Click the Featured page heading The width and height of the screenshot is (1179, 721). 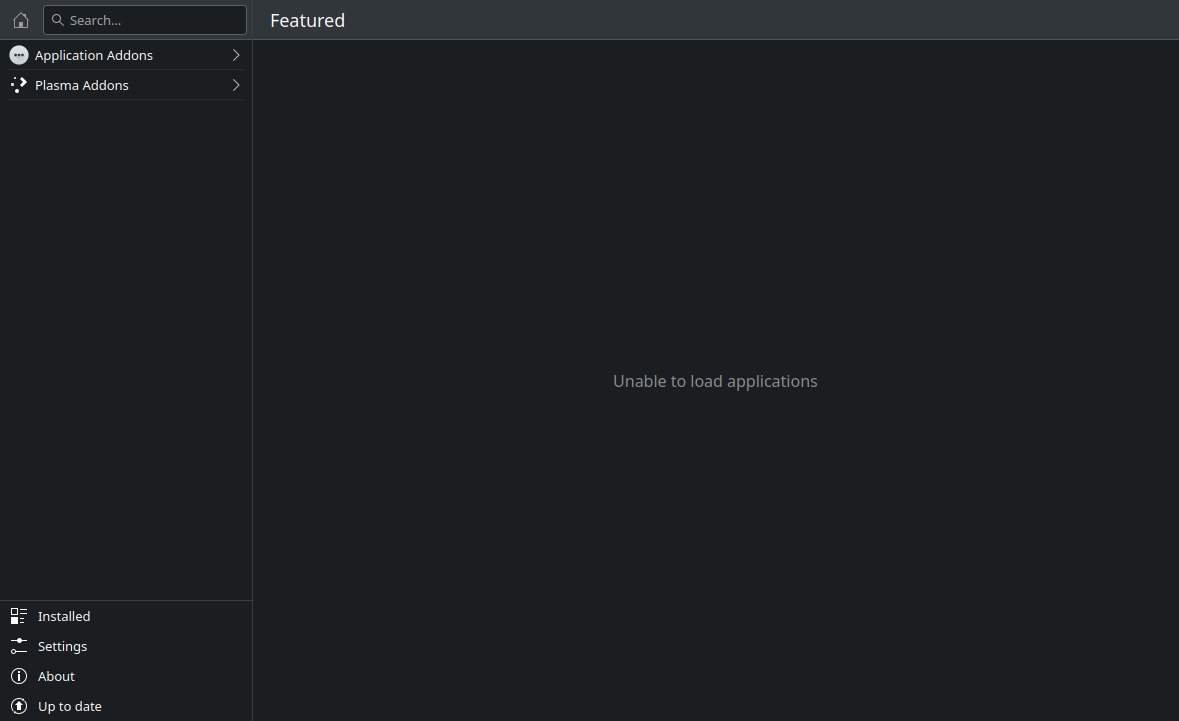[x=308, y=20]
